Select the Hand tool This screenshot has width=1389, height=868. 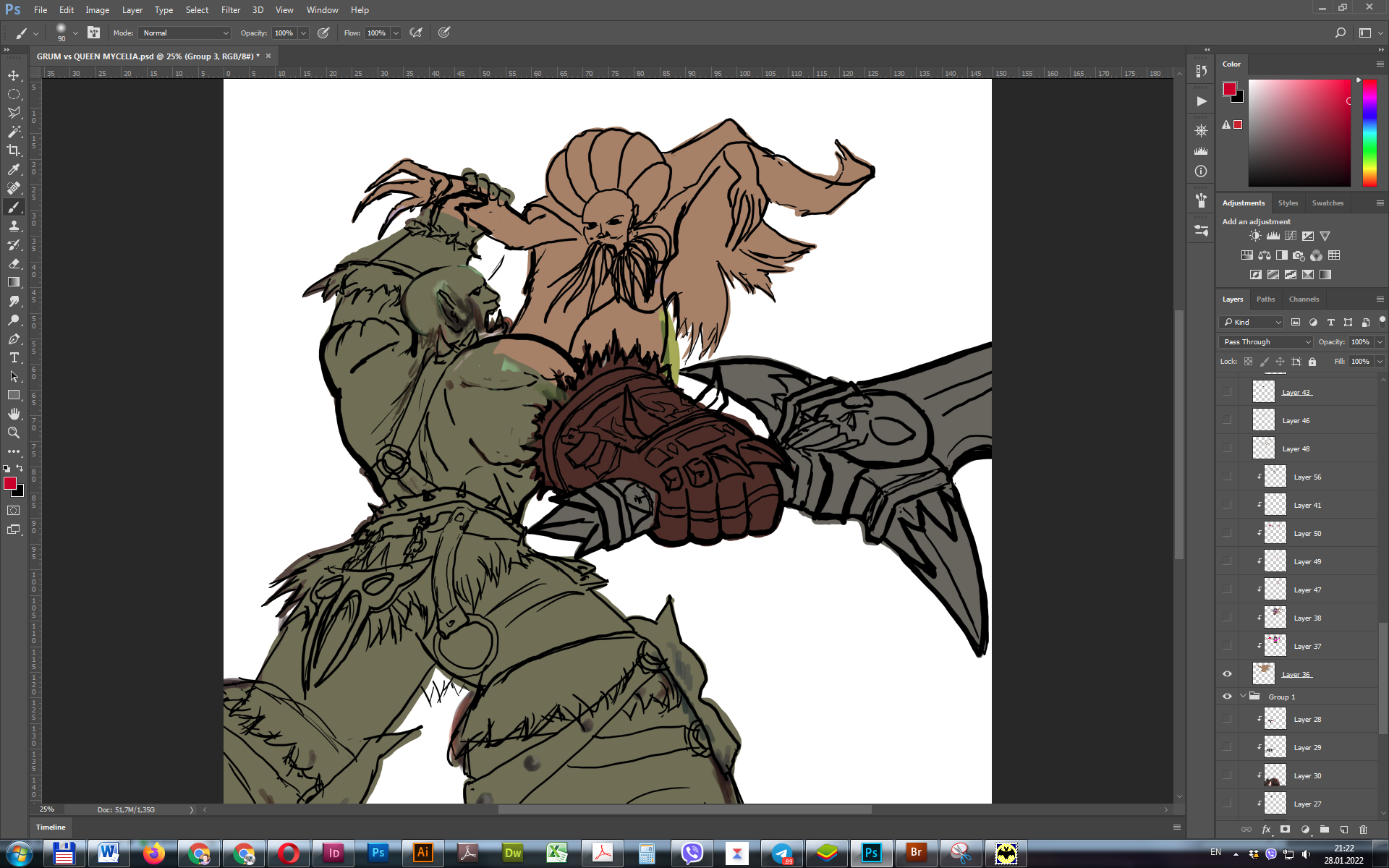click(14, 414)
